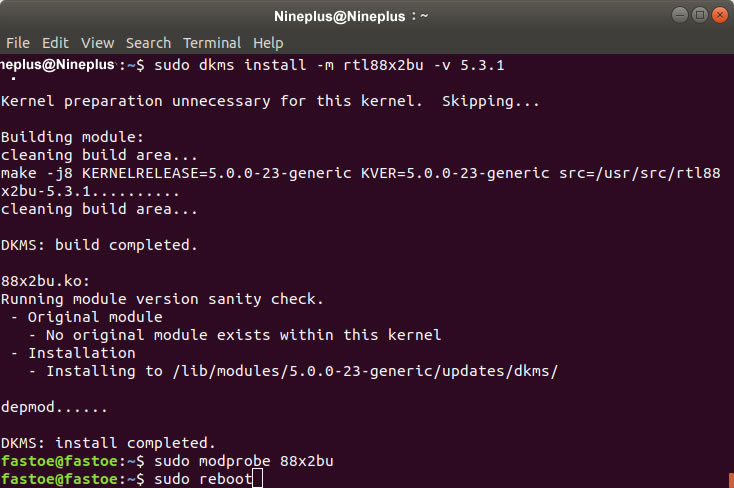Click the DKMS: install completed line
Image resolution: width=734 pixels, height=488 pixels.
(108, 443)
